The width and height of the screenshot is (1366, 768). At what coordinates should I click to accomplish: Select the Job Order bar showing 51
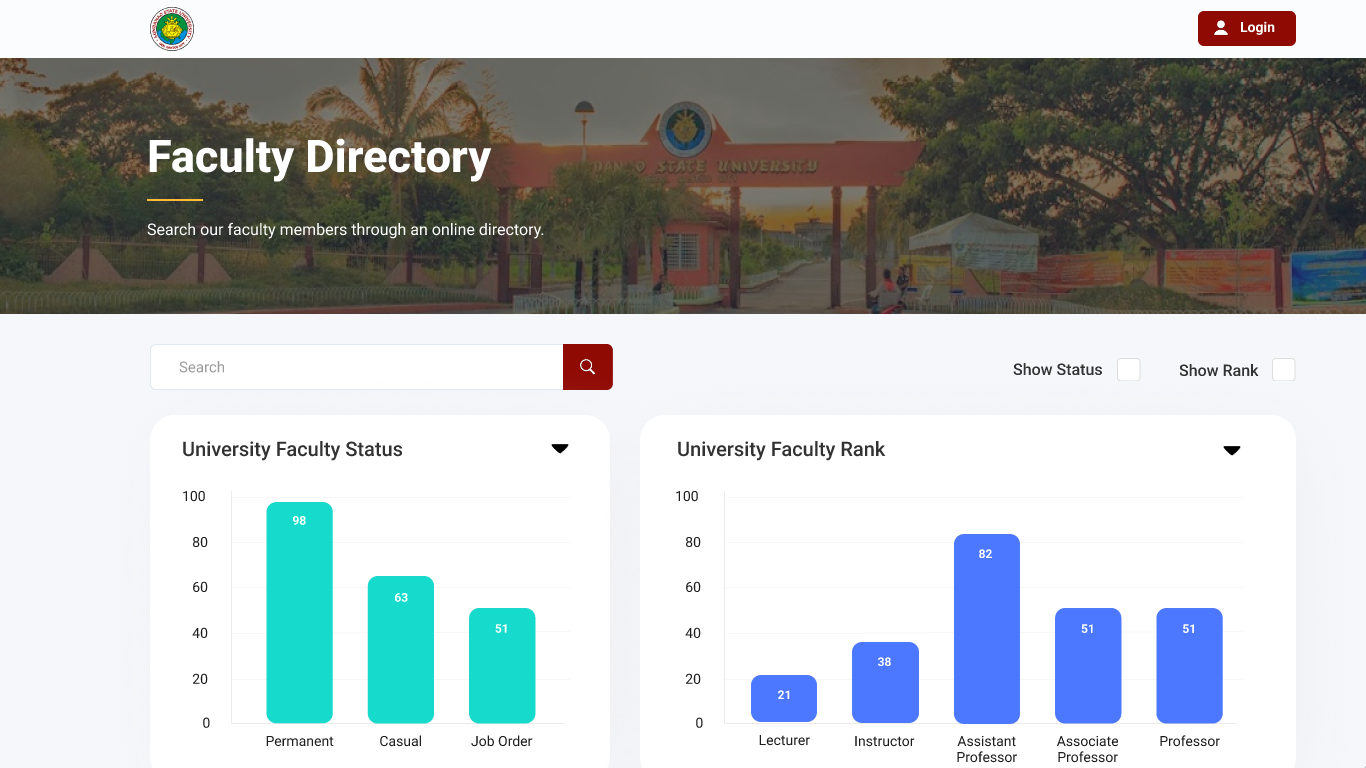click(x=502, y=665)
